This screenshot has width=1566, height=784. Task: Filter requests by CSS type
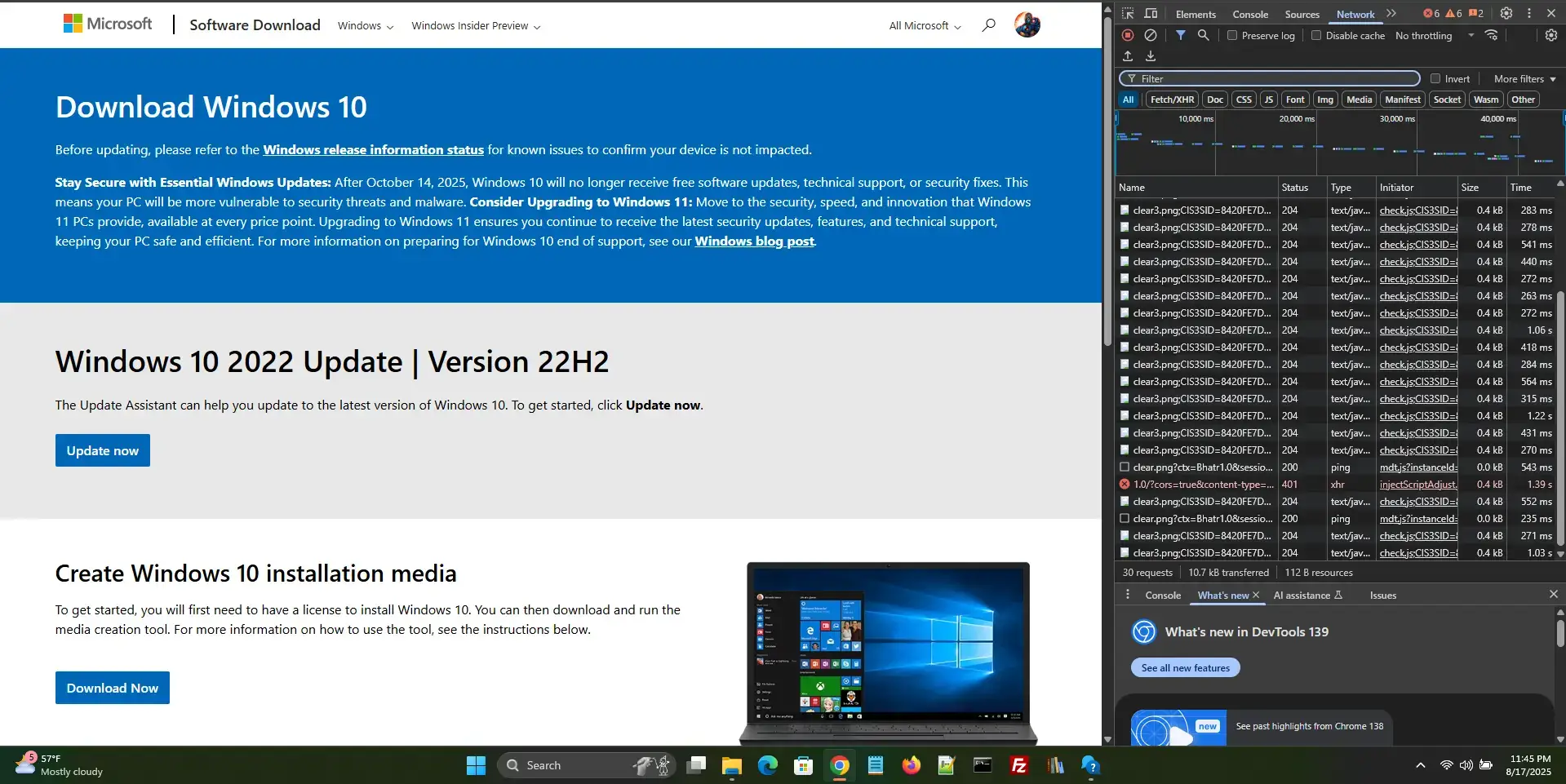point(1244,100)
